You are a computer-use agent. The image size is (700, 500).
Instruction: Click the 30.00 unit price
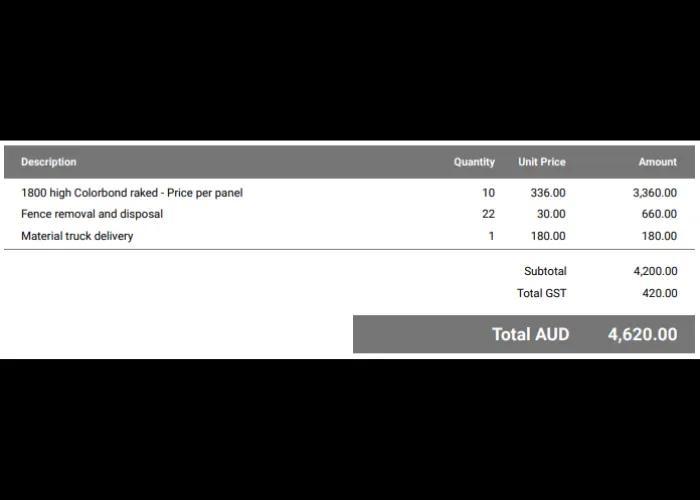551,214
